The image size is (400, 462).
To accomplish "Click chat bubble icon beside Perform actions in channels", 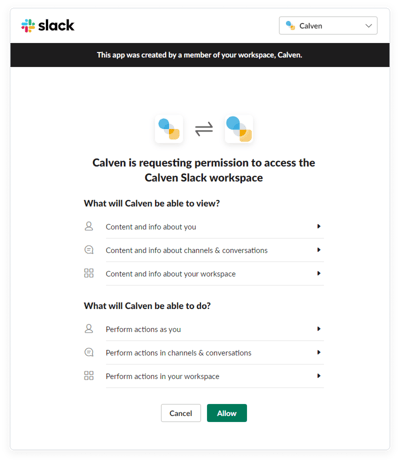I will pyautogui.click(x=89, y=352).
